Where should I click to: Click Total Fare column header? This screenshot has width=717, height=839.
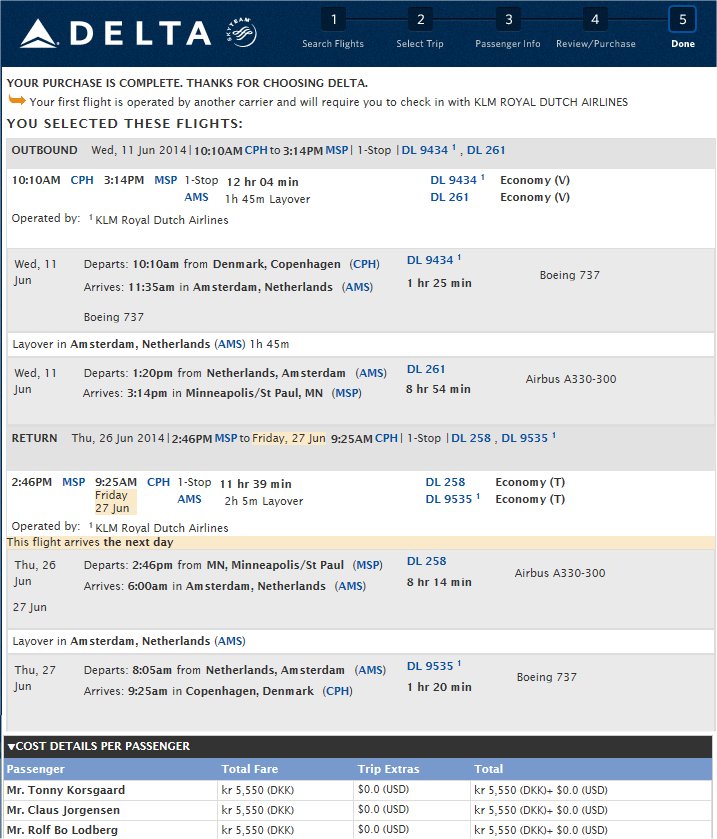(250, 769)
